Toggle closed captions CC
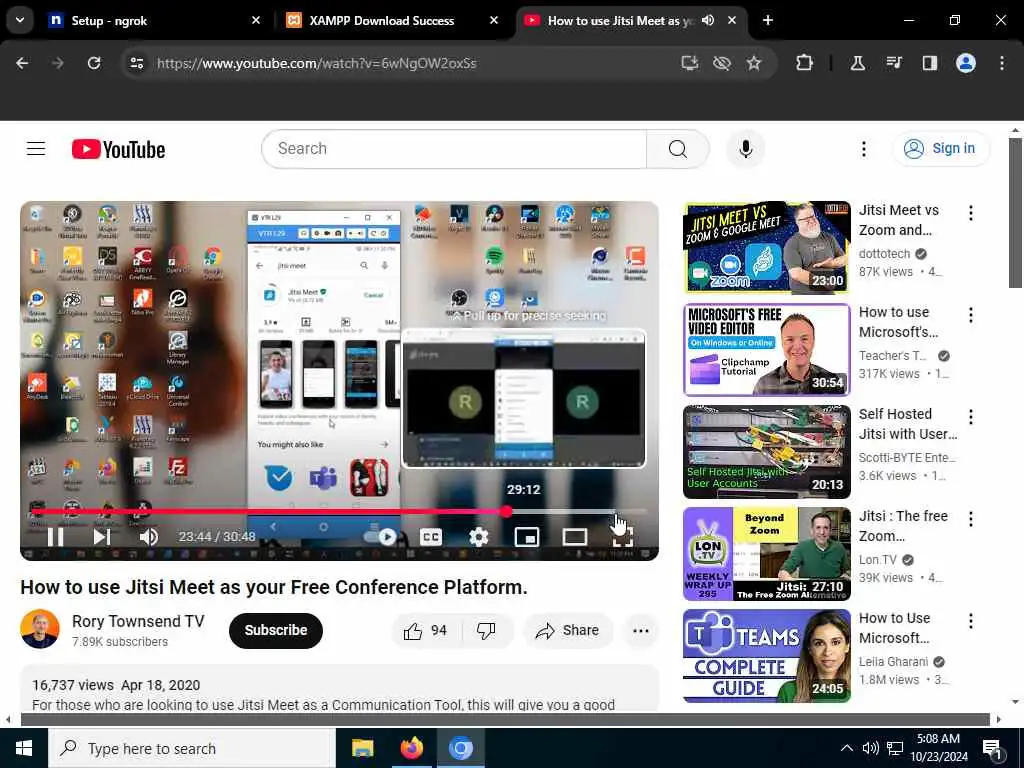Viewport: 1024px width, 768px height. (x=430, y=537)
